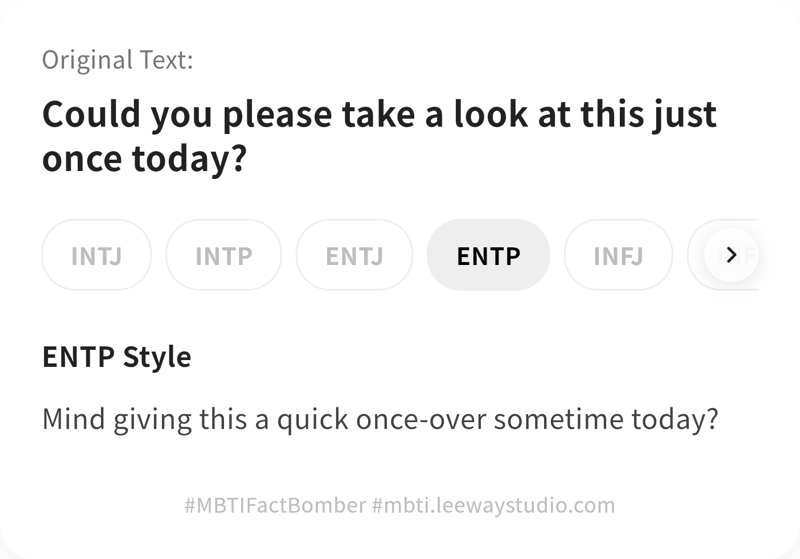Choose the ENTJ personality chip

point(354,255)
